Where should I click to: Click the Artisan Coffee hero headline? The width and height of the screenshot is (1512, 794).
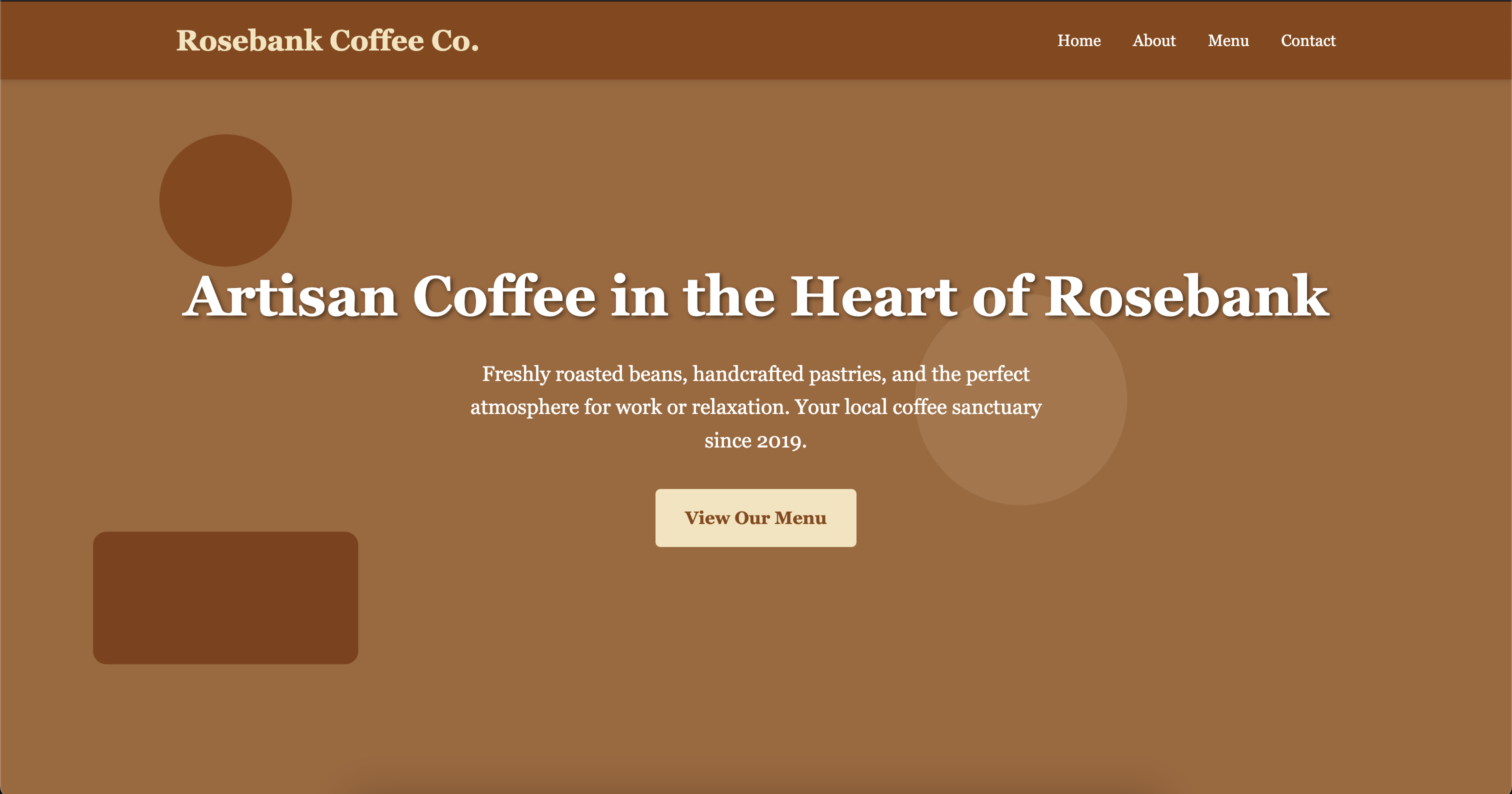pos(755,296)
